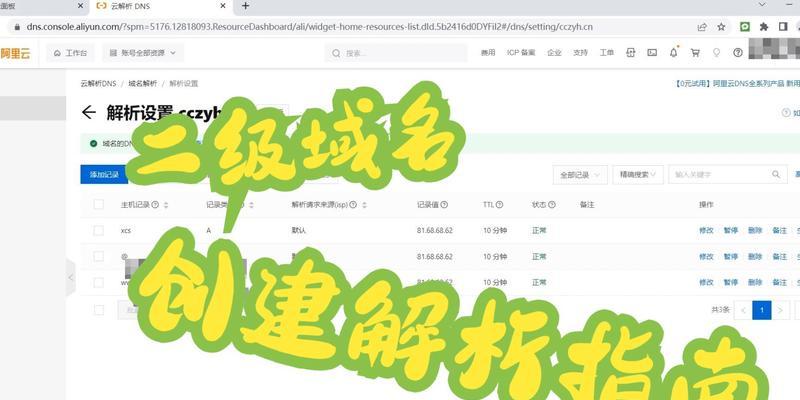Go to next page arrow in pagination
The image size is (800, 400).
[x=781, y=310]
